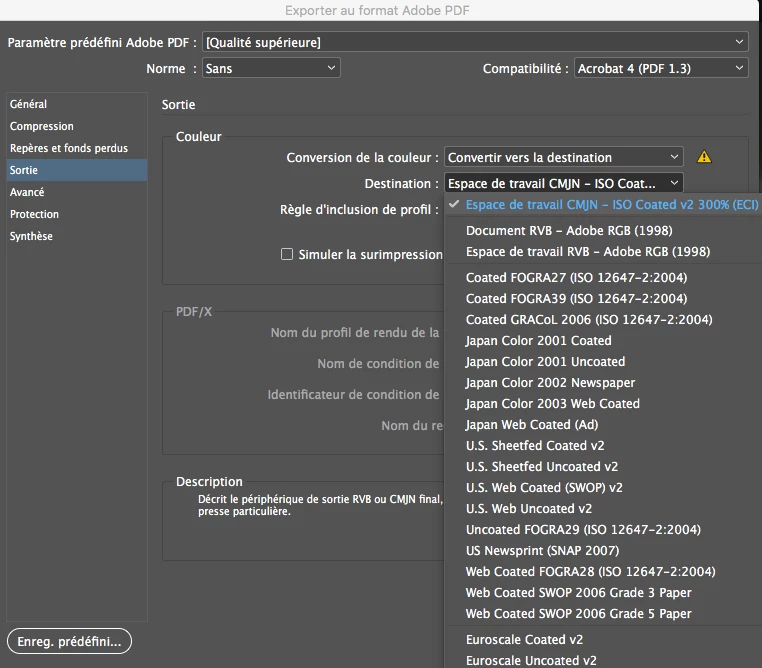Choose Document RVB - Adobe RGB (1998)
The width and height of the screenshot is (762, 668).
pos(603,230)
